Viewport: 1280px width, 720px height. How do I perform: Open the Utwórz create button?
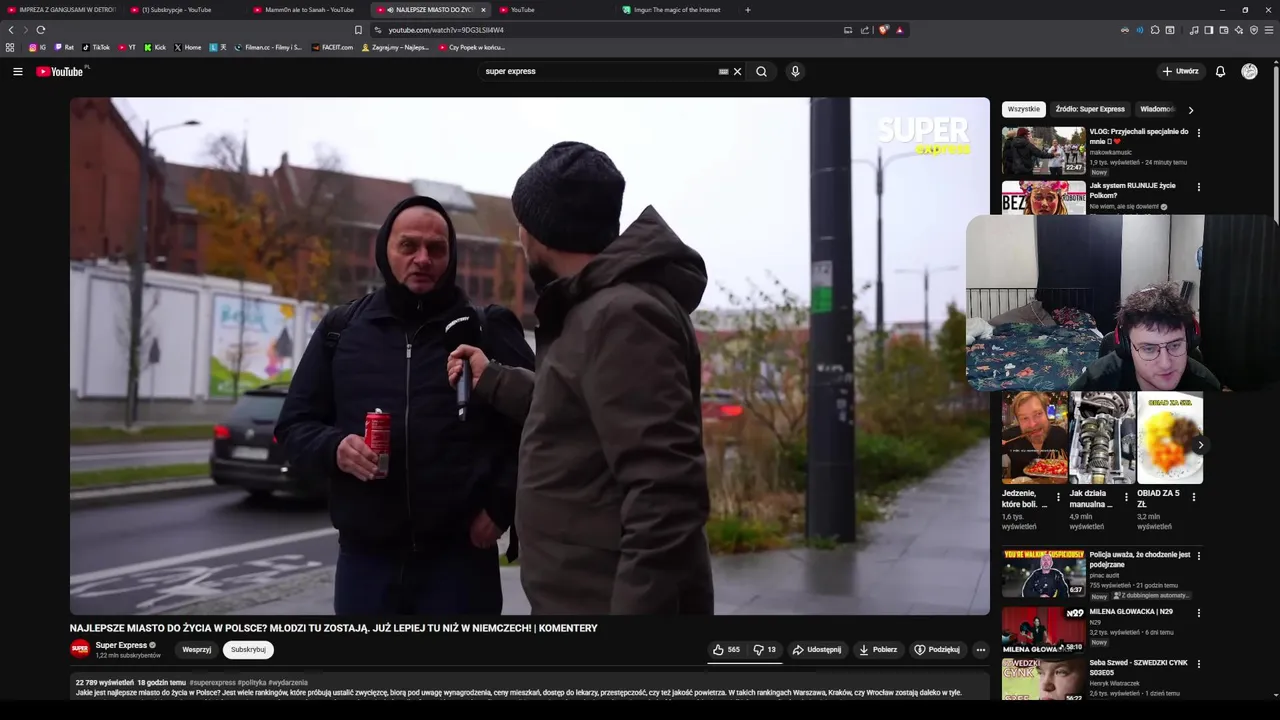1180,71
